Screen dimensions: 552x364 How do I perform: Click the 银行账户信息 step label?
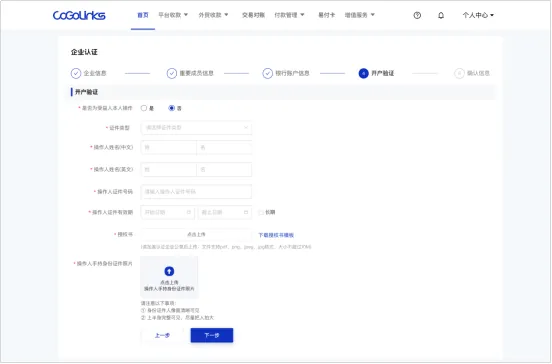click(x=292, y=73)
